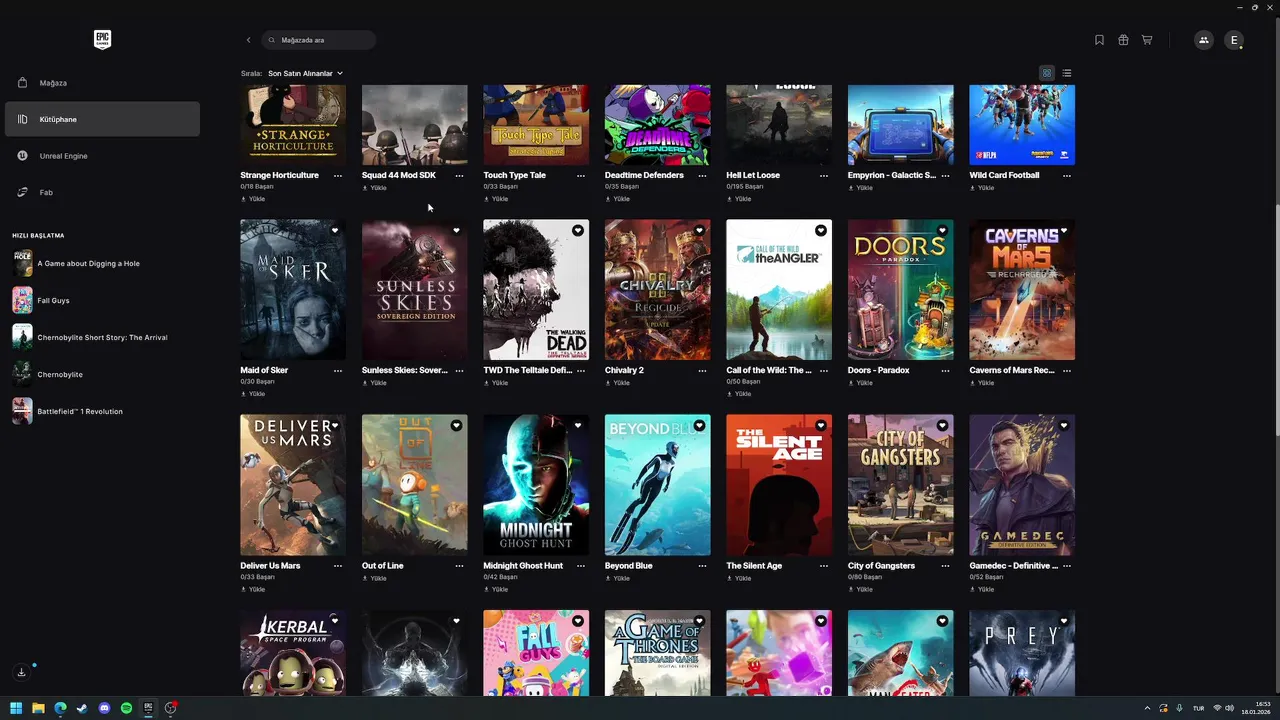Image resolution: width=1280 pixels, height=720 pixels.
Task: Open Discord from the taskbar
Action: click(x=104, y=708)
